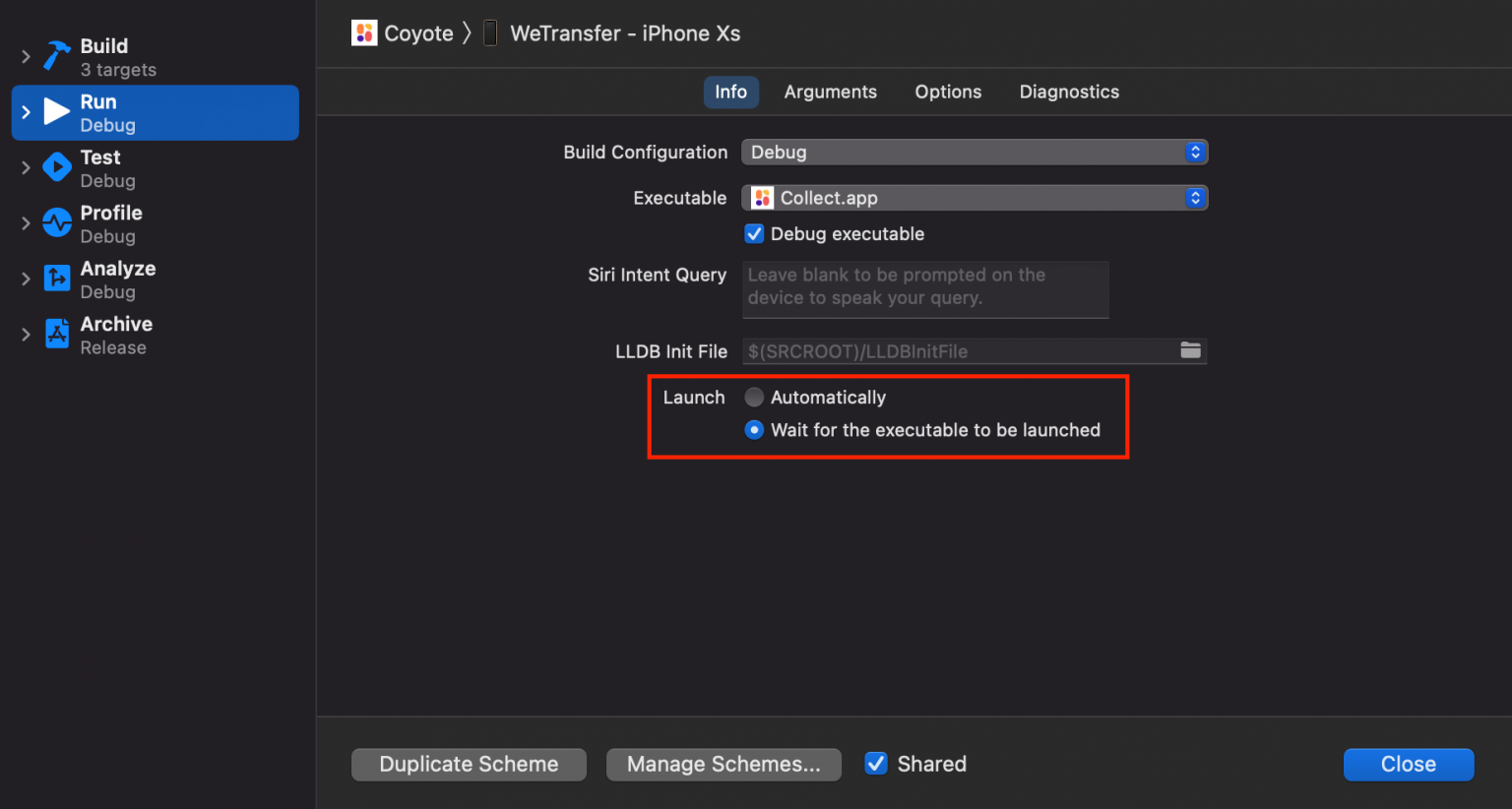The width and height of the screenshot is (1512, 809).
Task: Uncheck the Shared checkbox
Action: point(875,763)
